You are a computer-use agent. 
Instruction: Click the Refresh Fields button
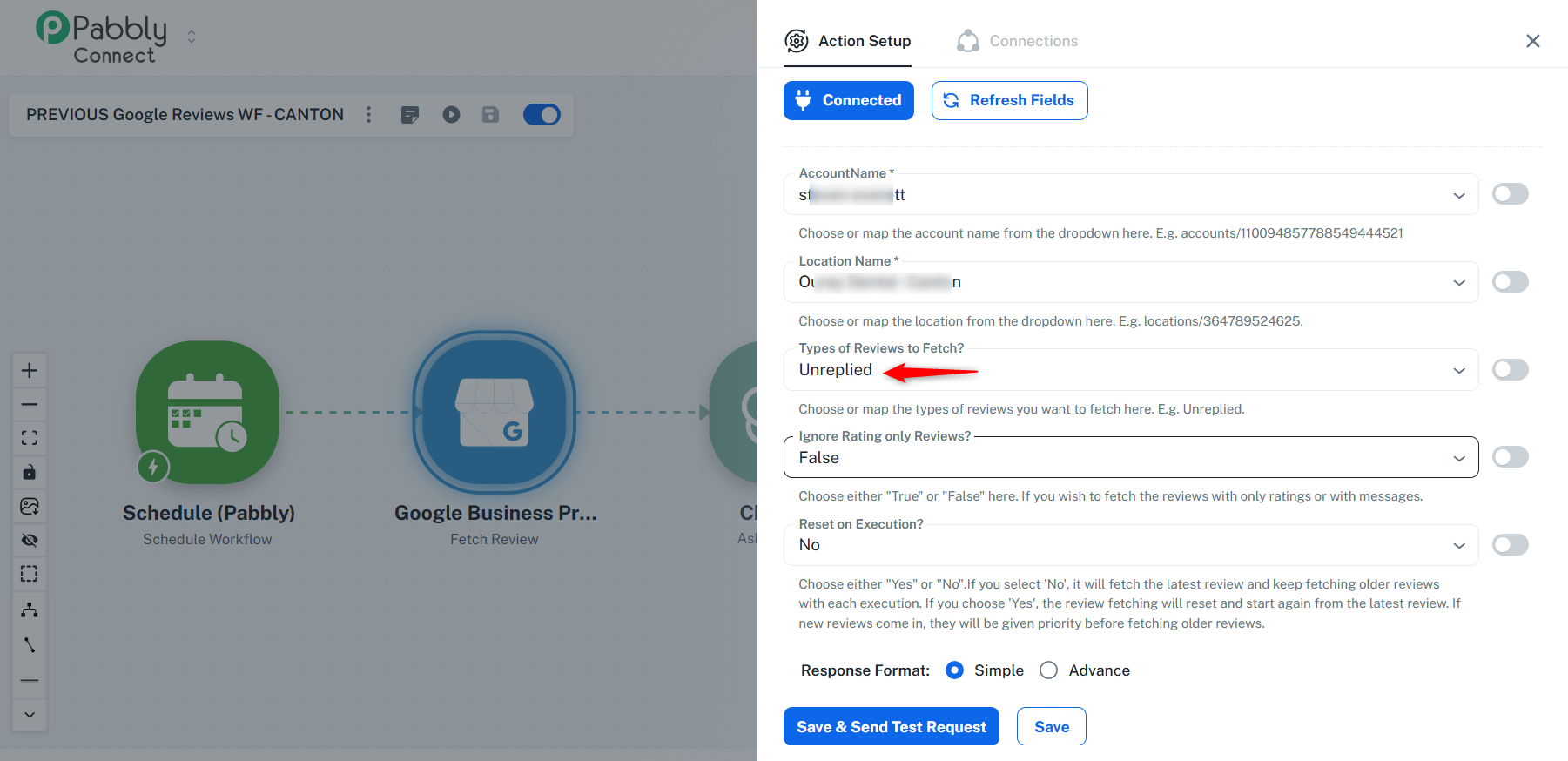pos(1009,100)
